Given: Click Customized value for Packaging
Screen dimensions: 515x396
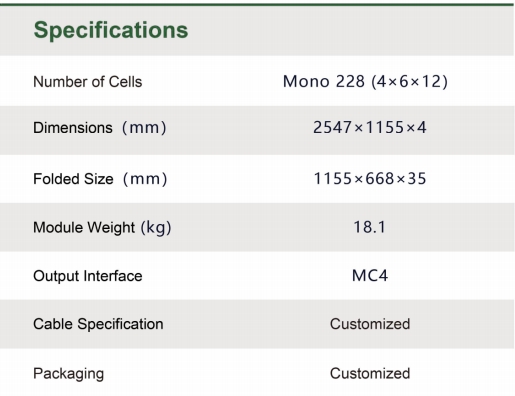Looking at the screenshot, I should (x=370, y=374).
